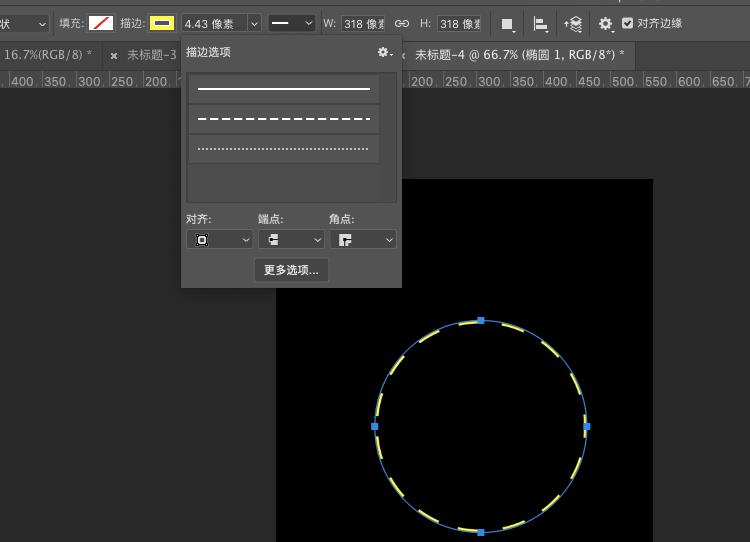Open the gear menu in 描边选项 panel
This screenshot has height=542, width=750.
(x=385, y=52)
